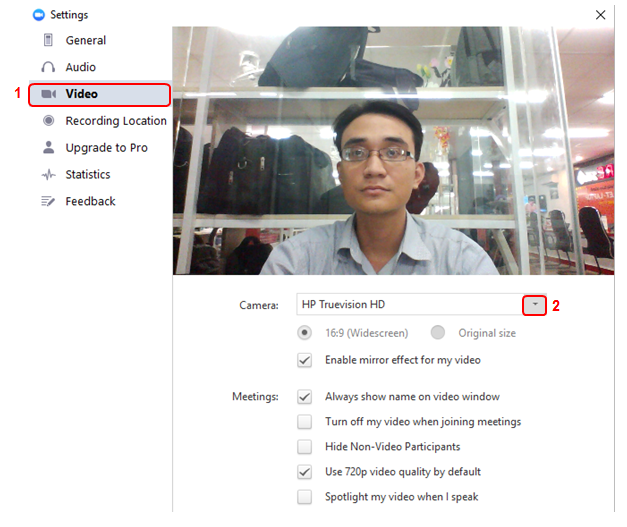
Task: Click the General settings phone icon
Action: point(48,40)
